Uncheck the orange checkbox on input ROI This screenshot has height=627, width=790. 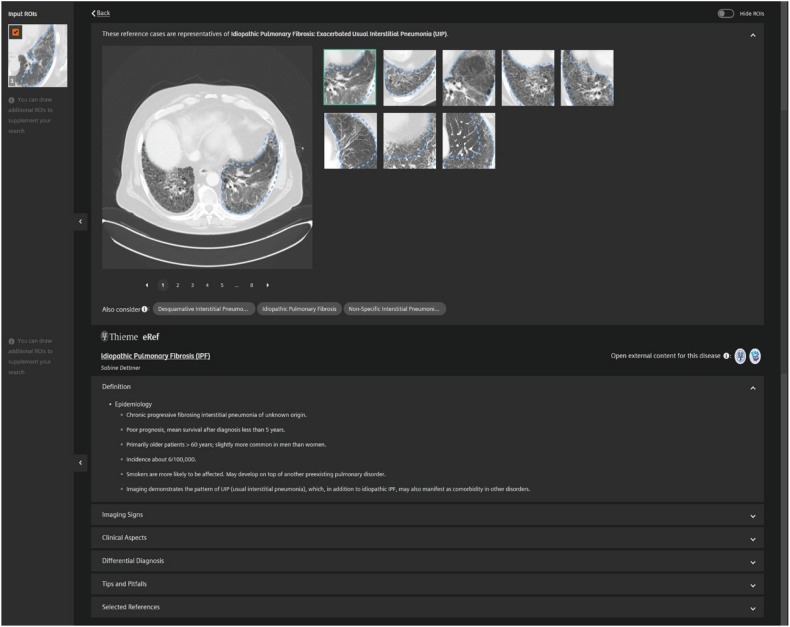click(16, 32)
